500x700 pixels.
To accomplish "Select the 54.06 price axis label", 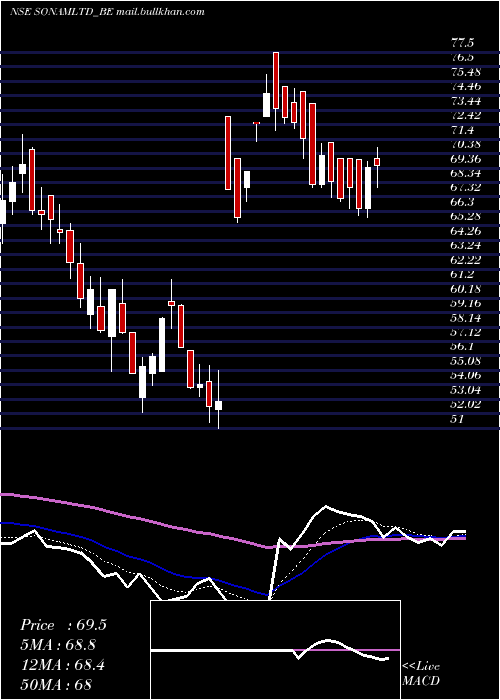I will (x=465, y=375).
